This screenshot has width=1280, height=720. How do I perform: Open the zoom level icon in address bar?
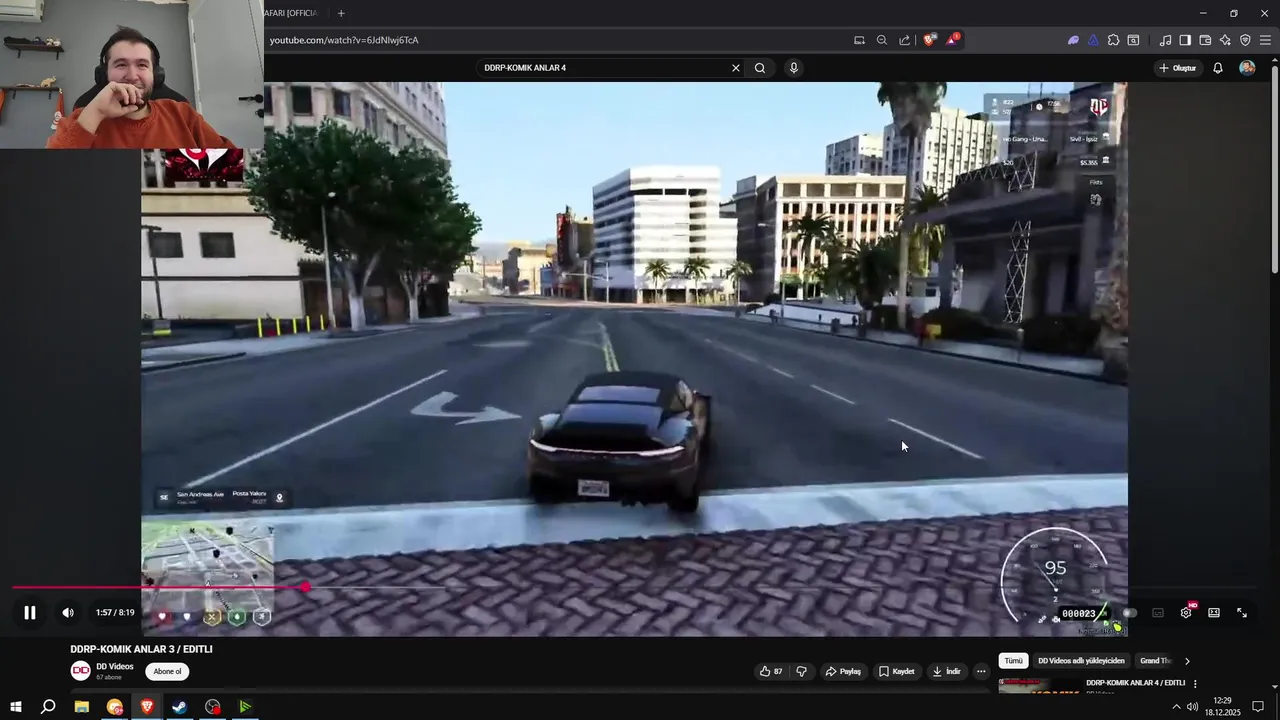click(882, 40)
